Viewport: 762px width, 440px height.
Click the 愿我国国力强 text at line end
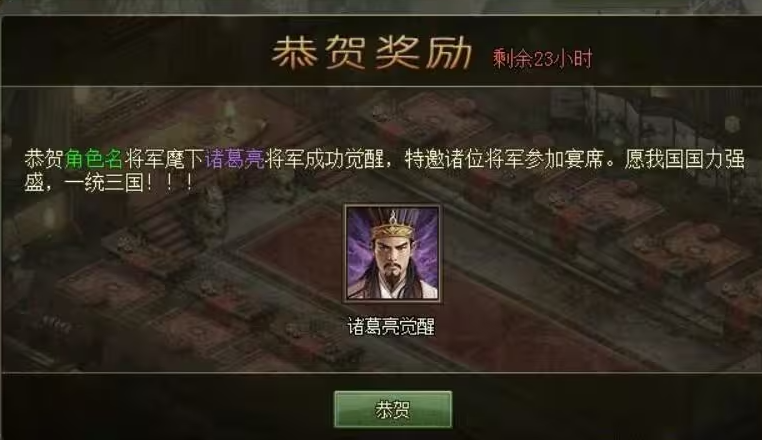[x=684, y=159]
